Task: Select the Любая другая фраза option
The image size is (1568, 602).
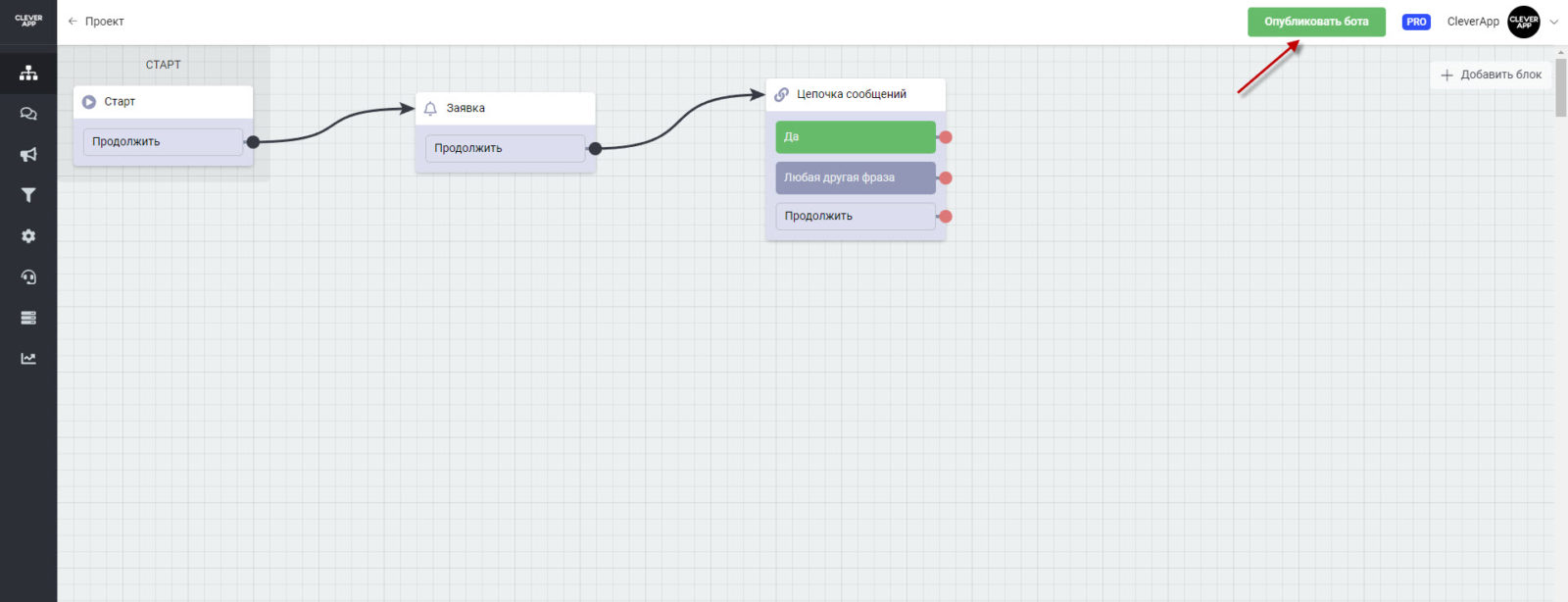Action: [855, 177]
